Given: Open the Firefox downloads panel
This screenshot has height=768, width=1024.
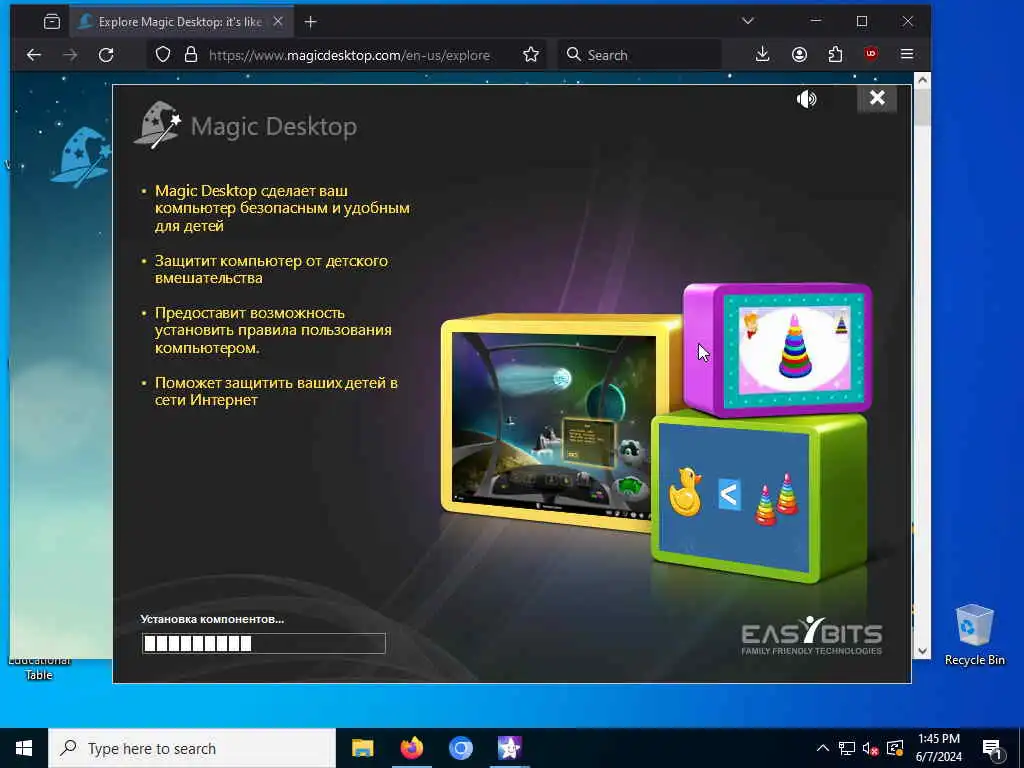Looking at the screenshot, I should [x=762, y=55].
